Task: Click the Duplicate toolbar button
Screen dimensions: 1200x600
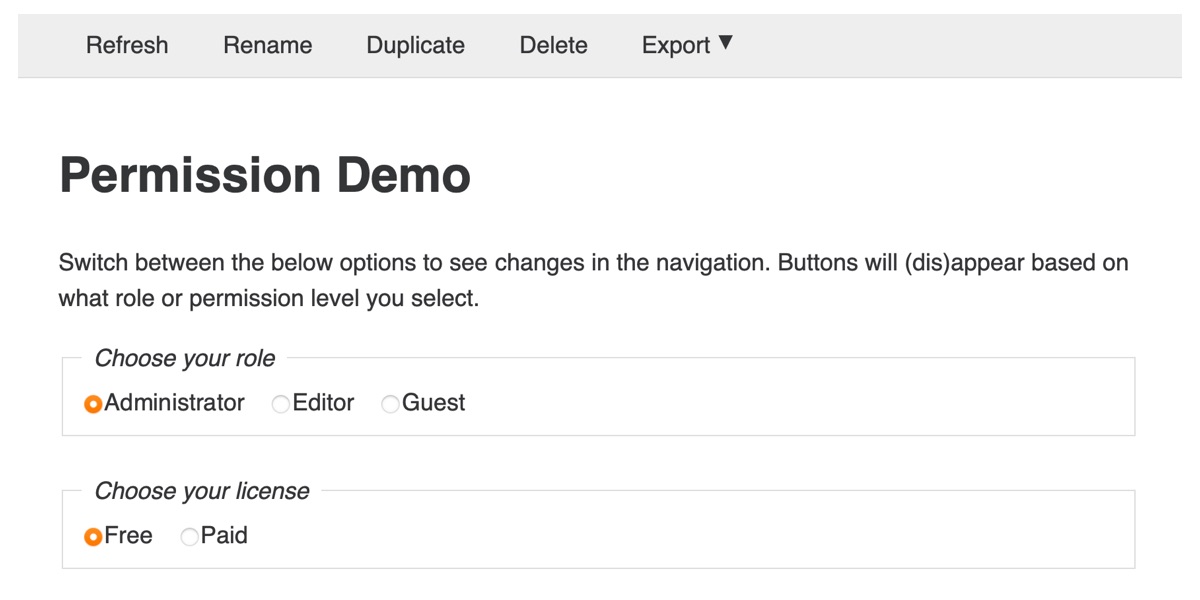Action: point(415,46)
